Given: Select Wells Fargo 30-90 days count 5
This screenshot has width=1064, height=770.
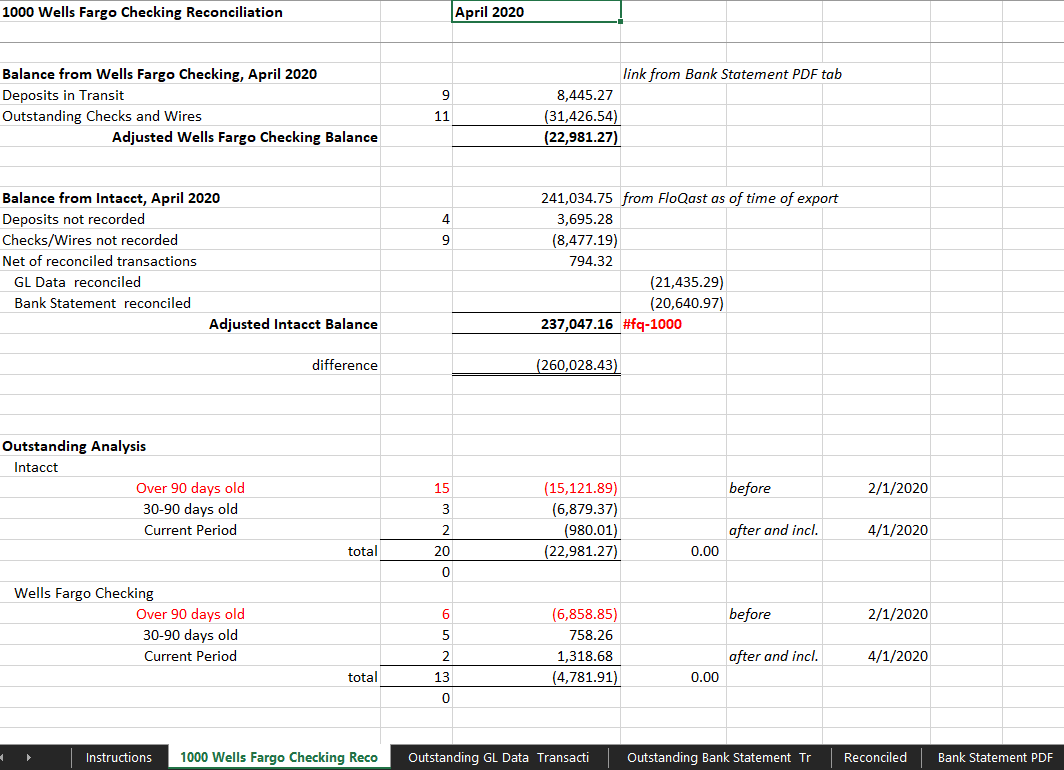Looking at the screenshot, I should (x=445, y=635).
